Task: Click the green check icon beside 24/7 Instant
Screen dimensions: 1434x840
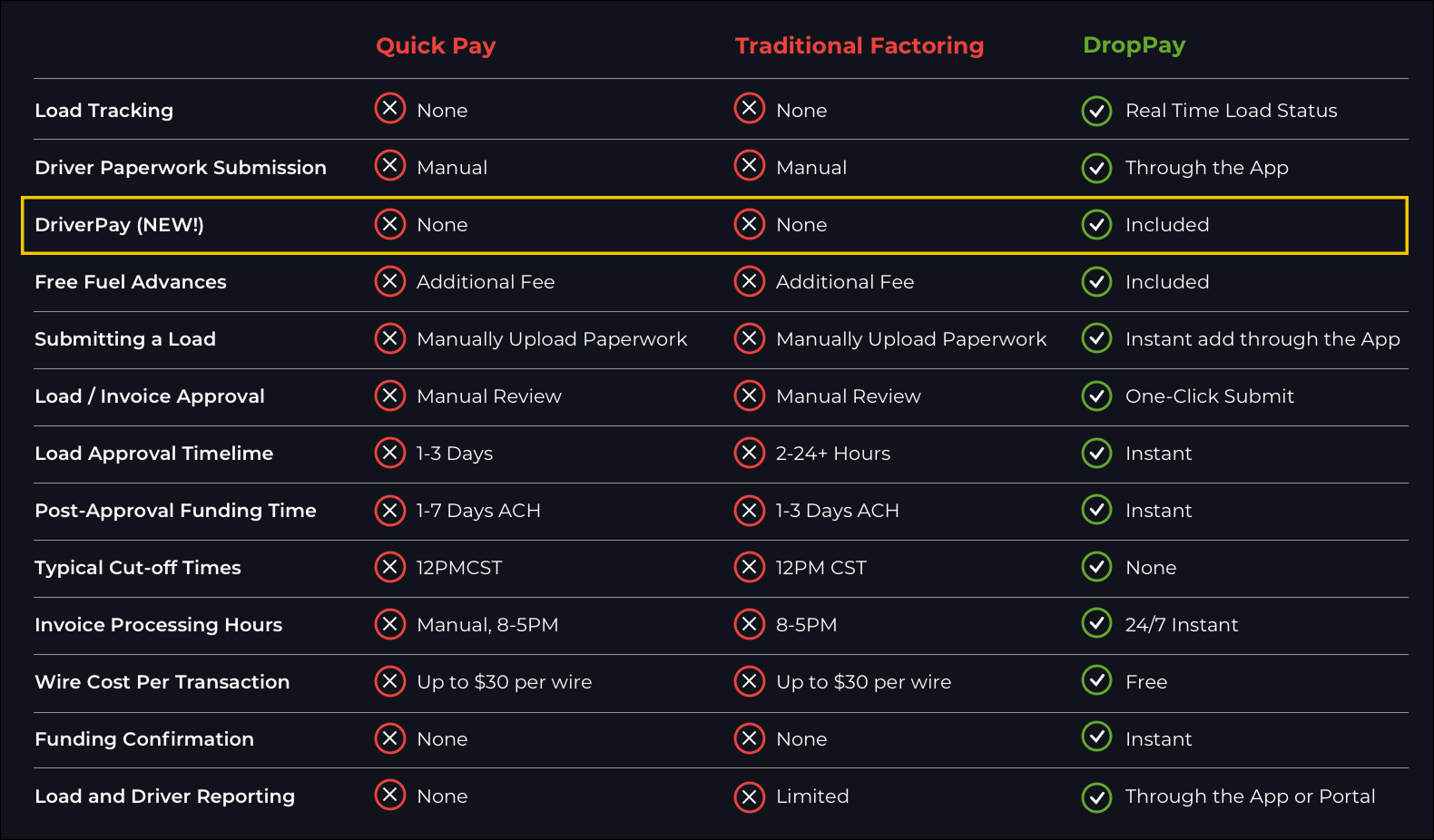Action: coord(1096,624)
